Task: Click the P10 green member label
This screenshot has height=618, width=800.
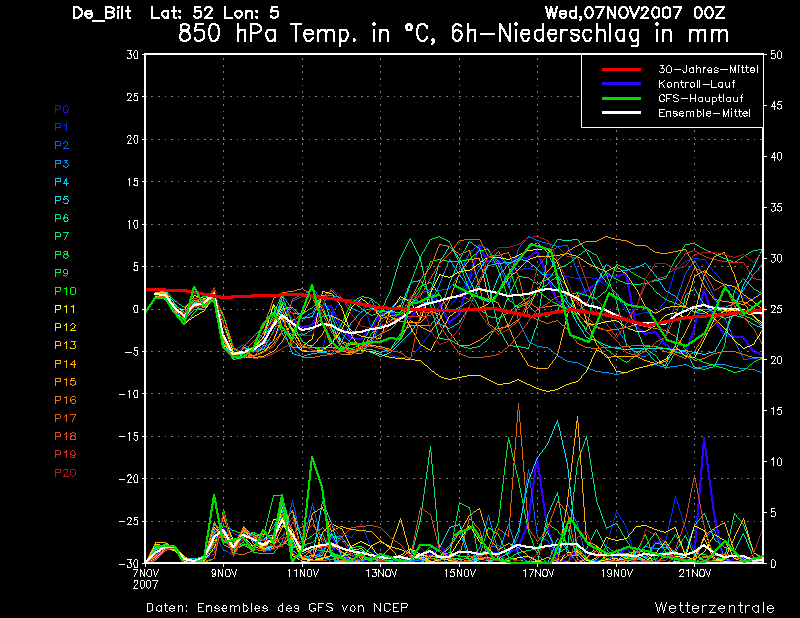Action: point(65,291)
